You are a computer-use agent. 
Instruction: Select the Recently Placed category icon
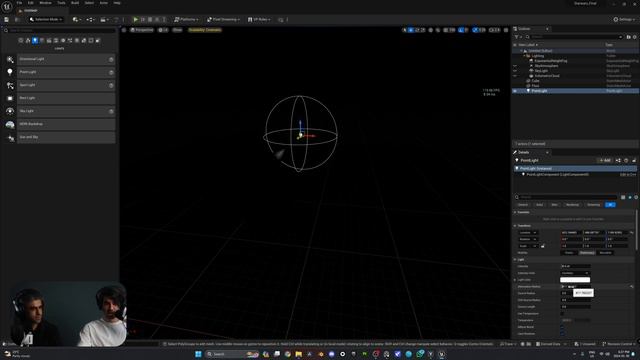21,40
